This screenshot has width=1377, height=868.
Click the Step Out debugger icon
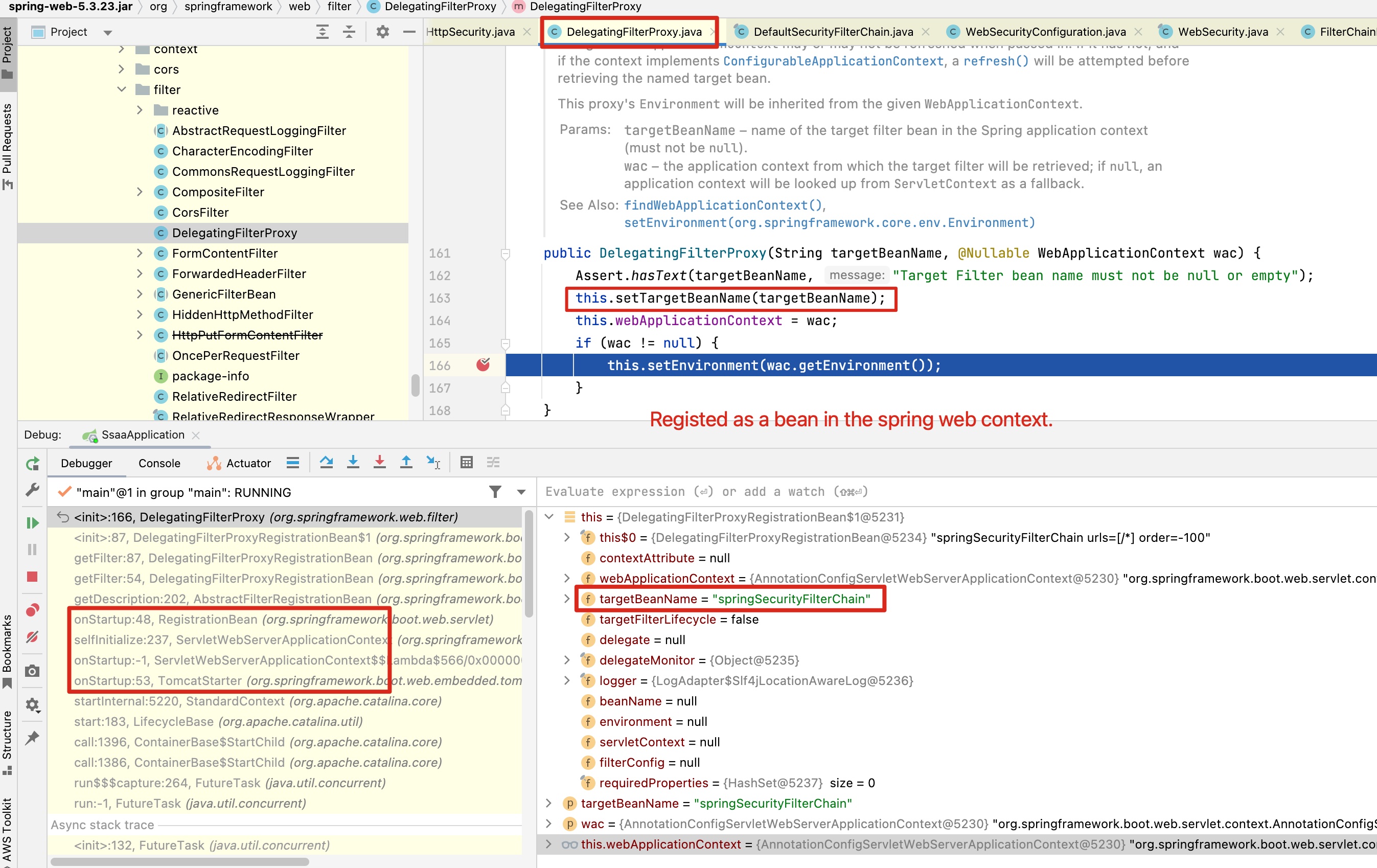click(406, 463)
